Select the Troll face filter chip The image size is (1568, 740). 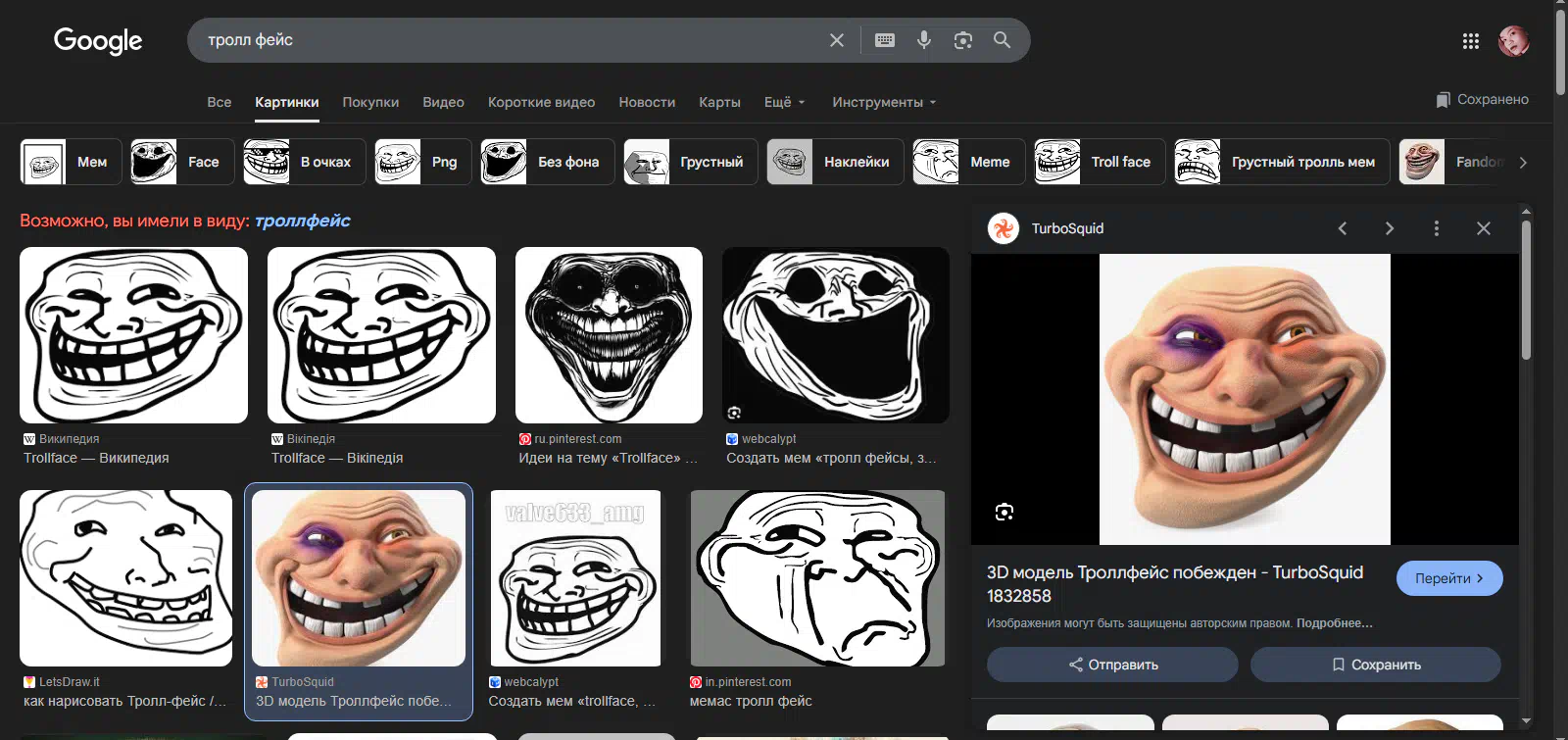coord(1100,162)
